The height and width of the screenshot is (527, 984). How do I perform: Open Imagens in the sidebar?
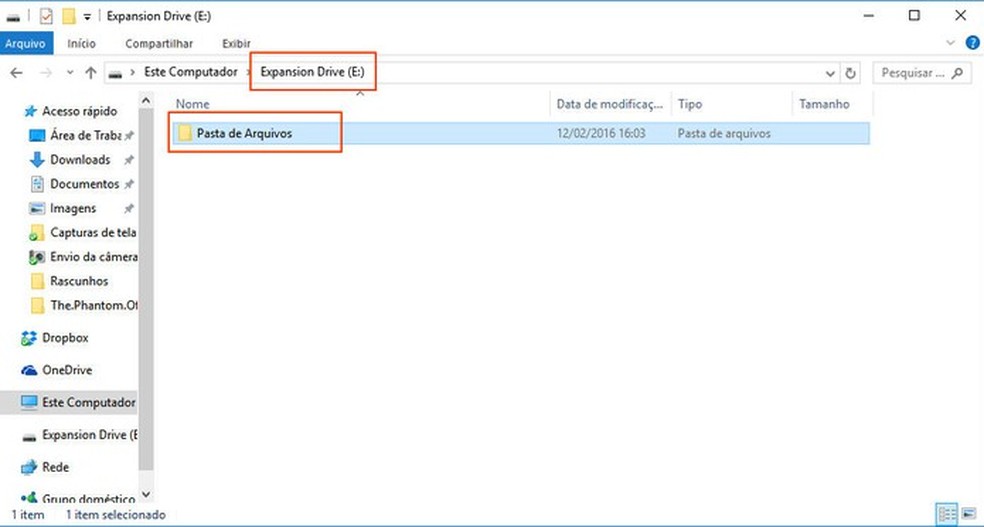tap(73, 208)
